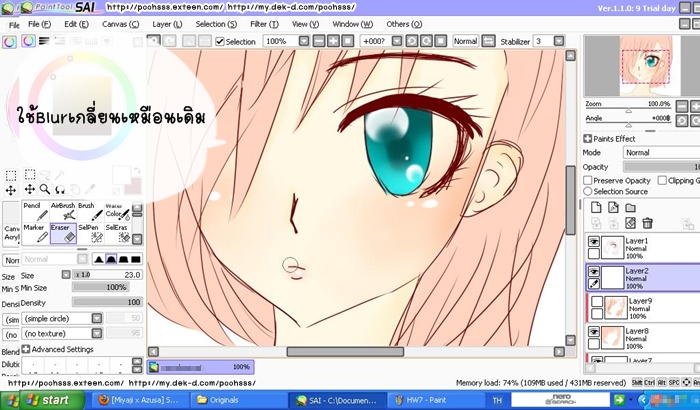Open the Window menu
Screen dimensions: 700x410
(x=353, y=24)
